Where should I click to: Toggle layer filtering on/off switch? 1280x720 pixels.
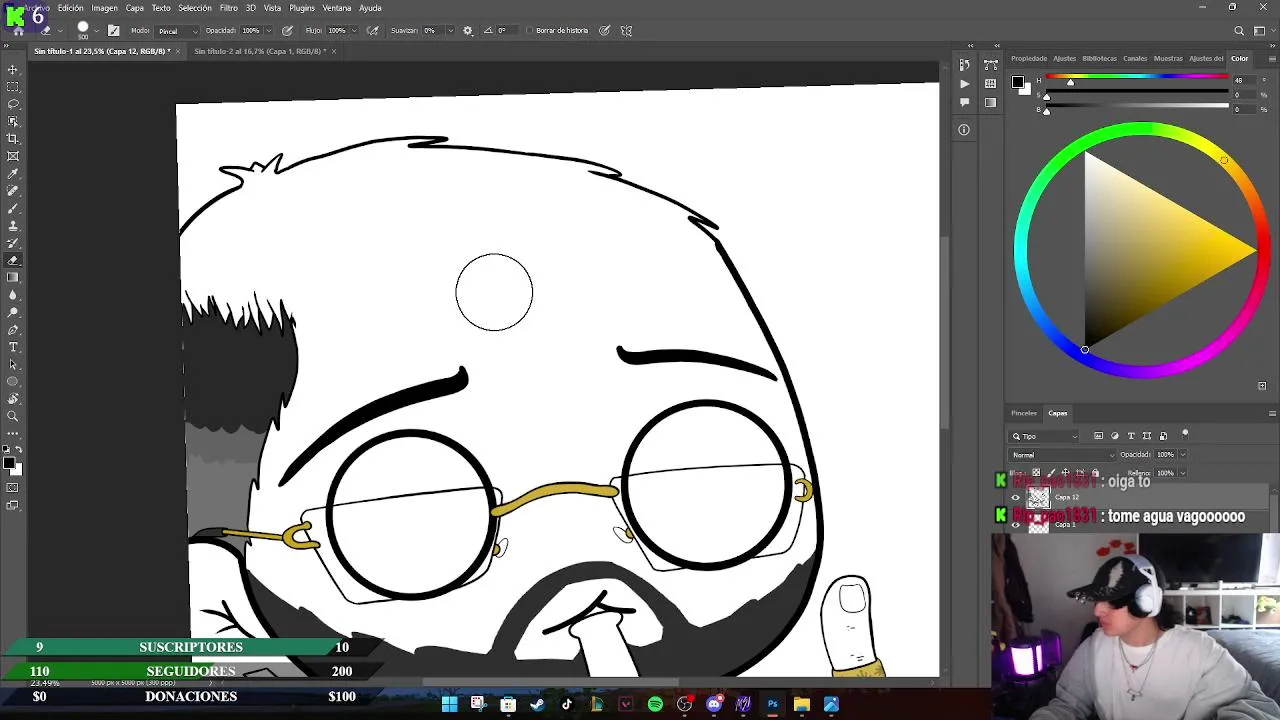pos(1185,433)
